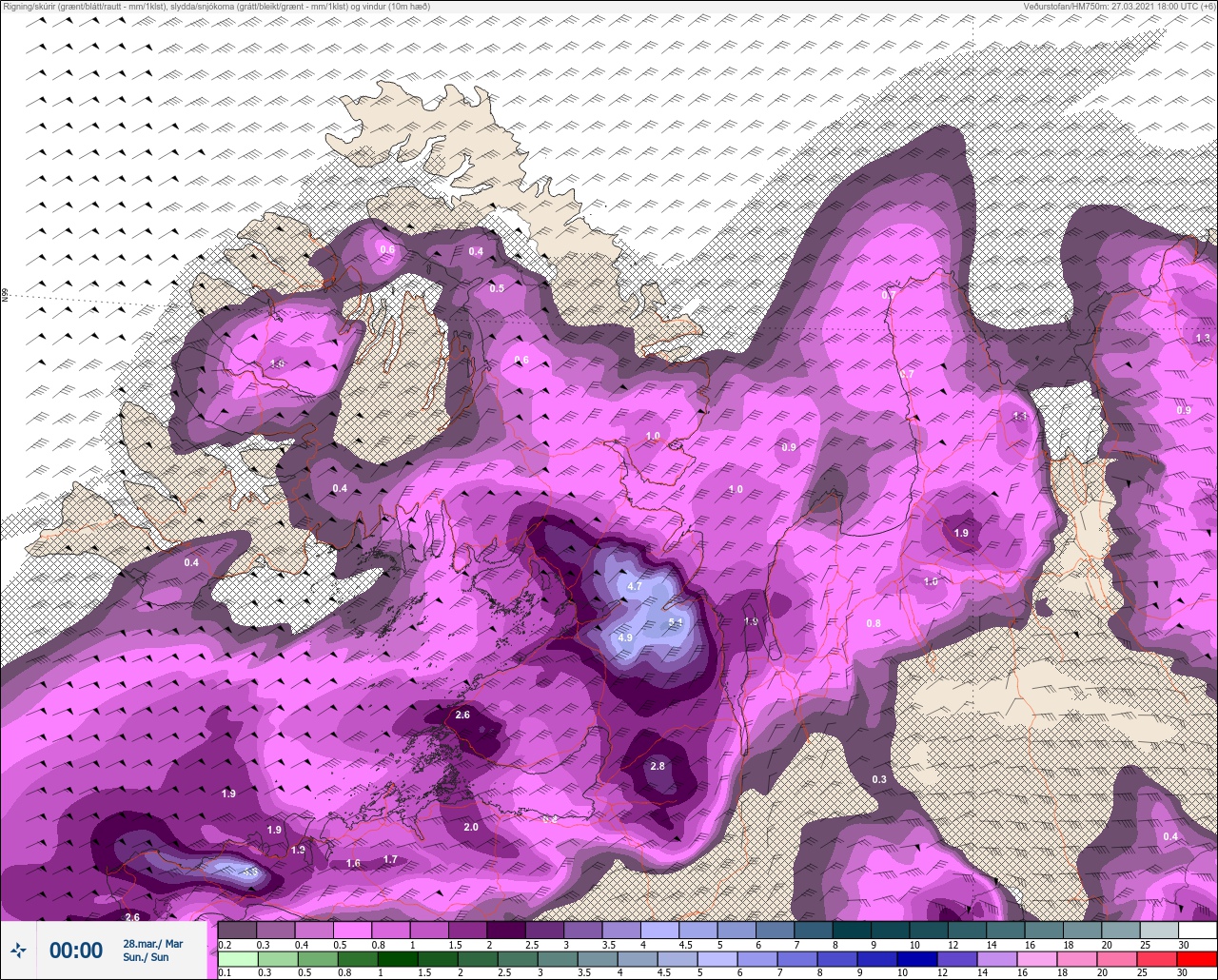Click the upper legend swatch starting at 2

pos(506,930)
